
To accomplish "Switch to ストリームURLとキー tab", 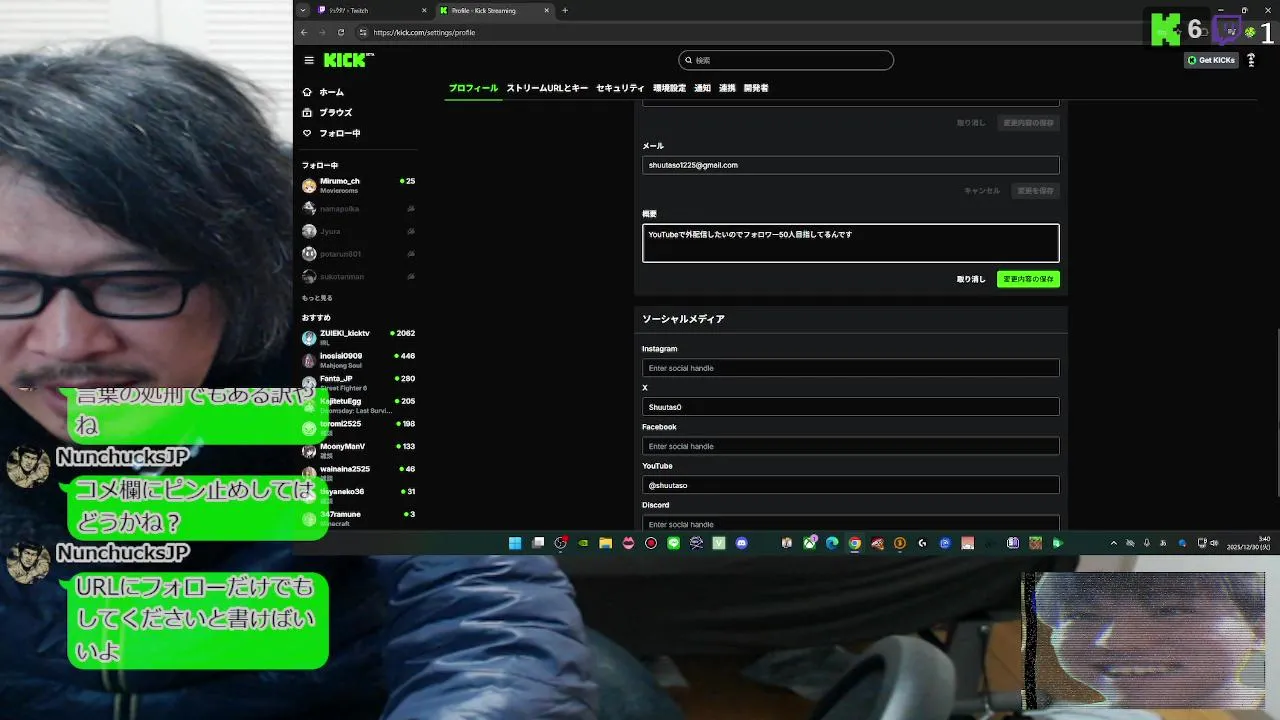I will click(x=547, y=88).
